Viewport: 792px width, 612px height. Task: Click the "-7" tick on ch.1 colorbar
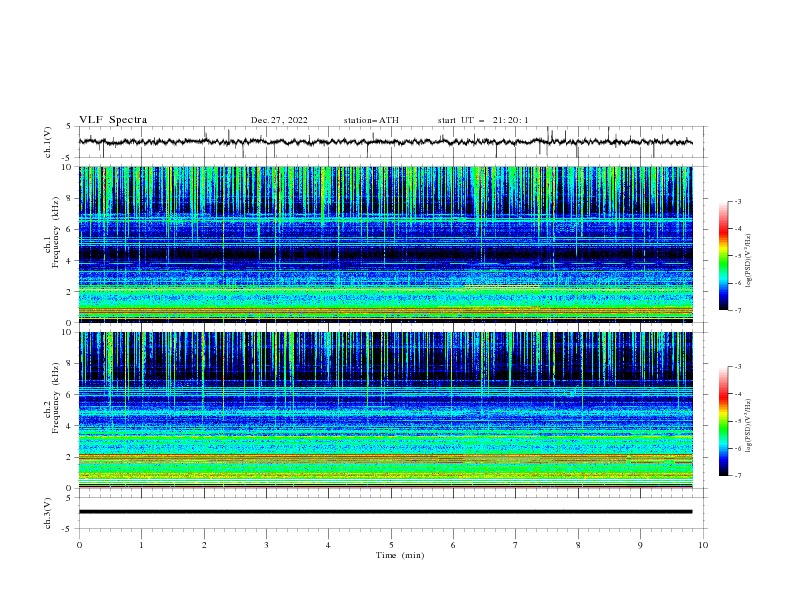(738, 310)
